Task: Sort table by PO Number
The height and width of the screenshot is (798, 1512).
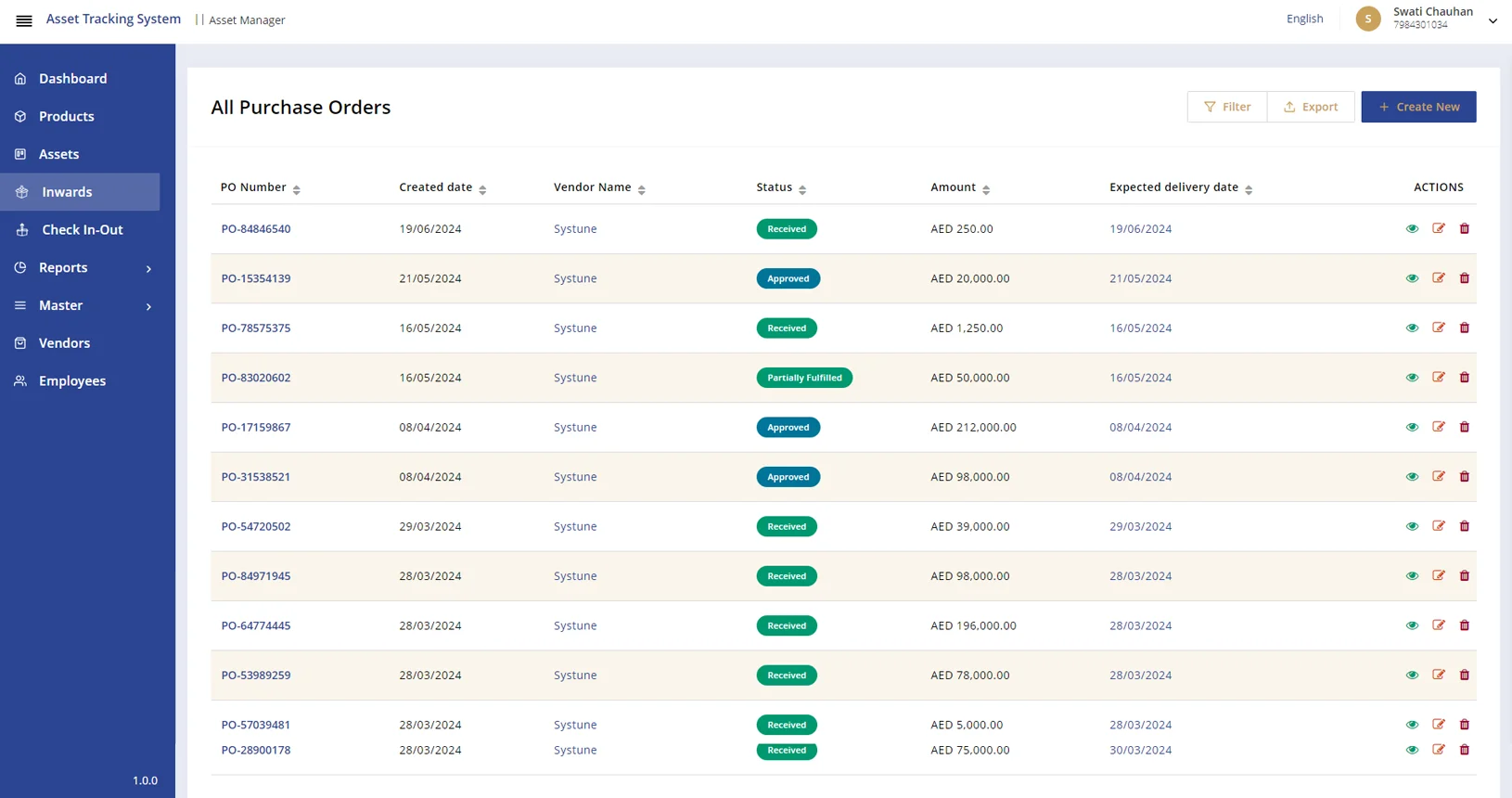Action: (x=297, y=189)
